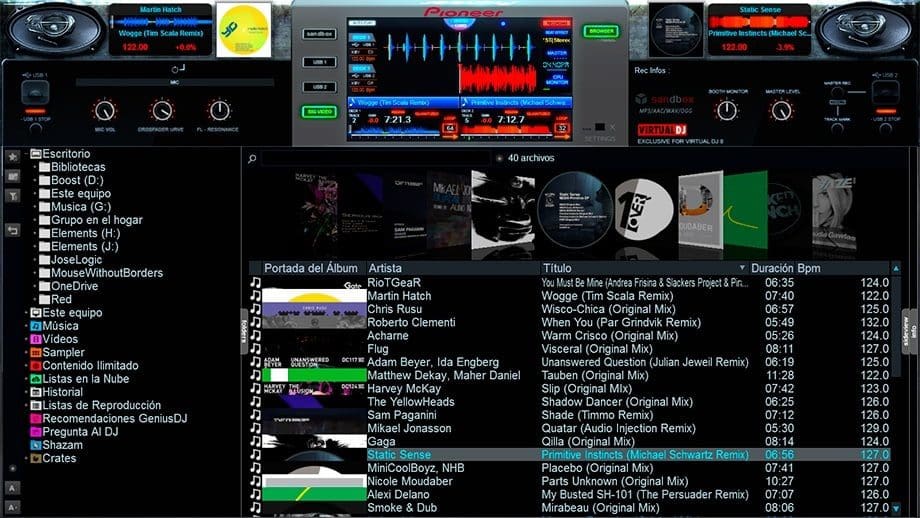Viewport: 920px width, 518px height.
Task: Toggle the USB 1 source button
Action: click(320, 62)
